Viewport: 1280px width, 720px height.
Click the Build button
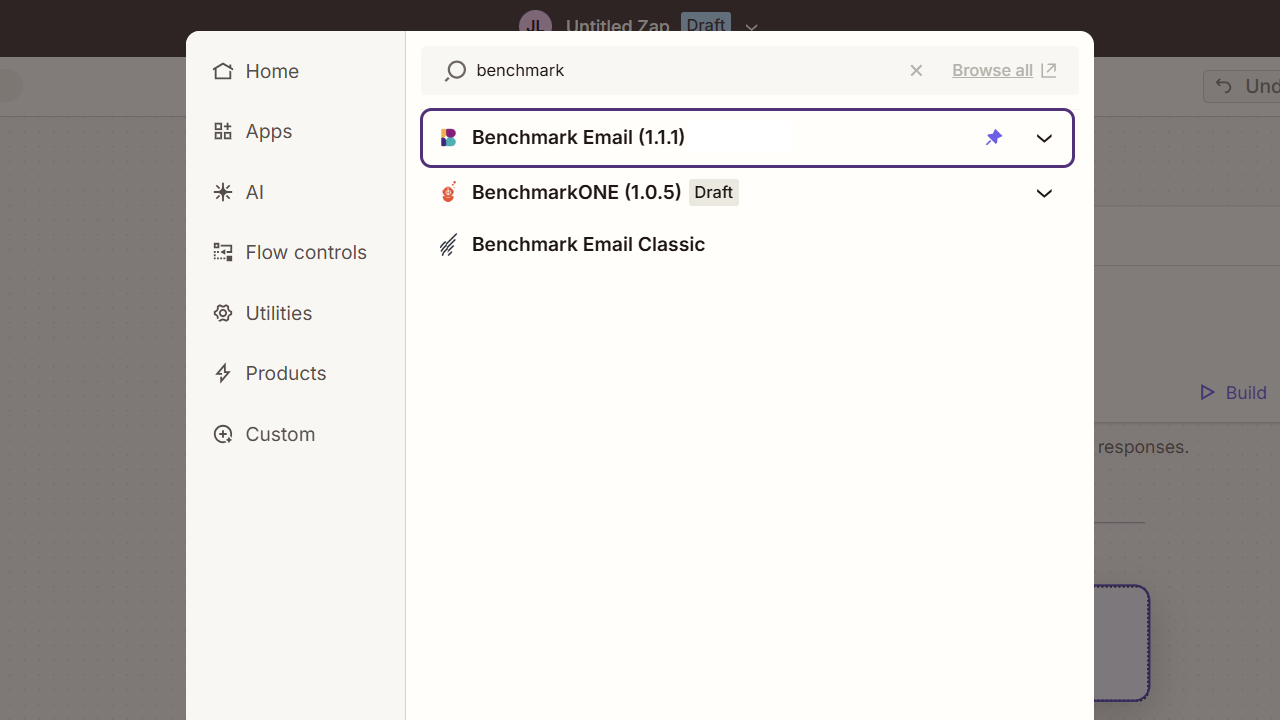click(1233, 392)
